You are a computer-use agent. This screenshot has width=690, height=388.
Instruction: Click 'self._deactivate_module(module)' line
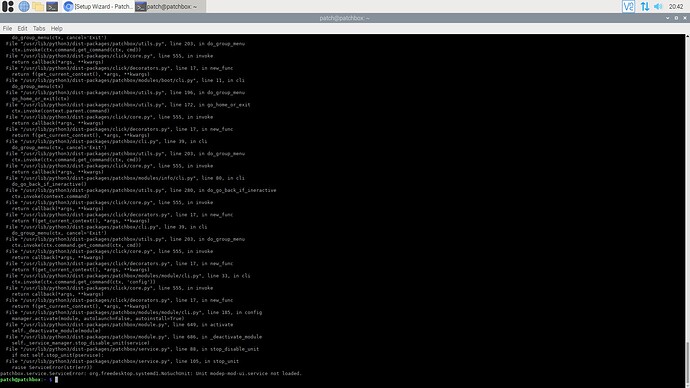[x=56, y=330]
